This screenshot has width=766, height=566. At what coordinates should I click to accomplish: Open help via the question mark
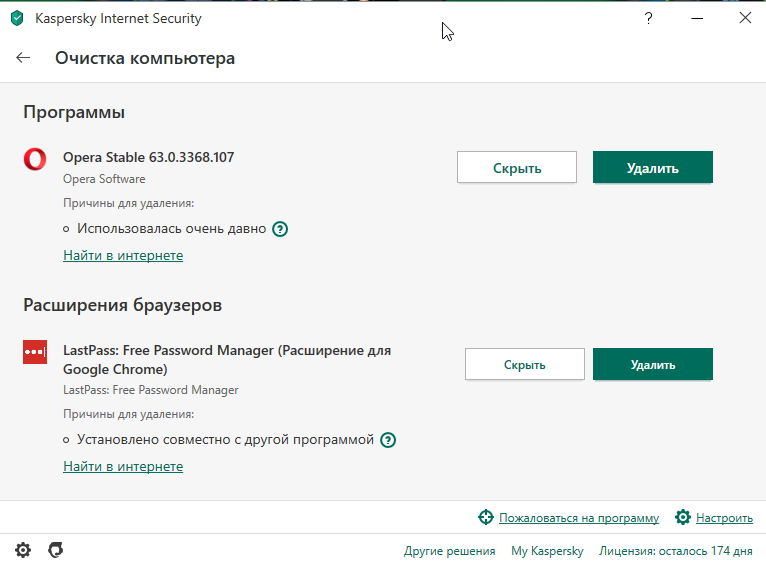tap(648, 19)
